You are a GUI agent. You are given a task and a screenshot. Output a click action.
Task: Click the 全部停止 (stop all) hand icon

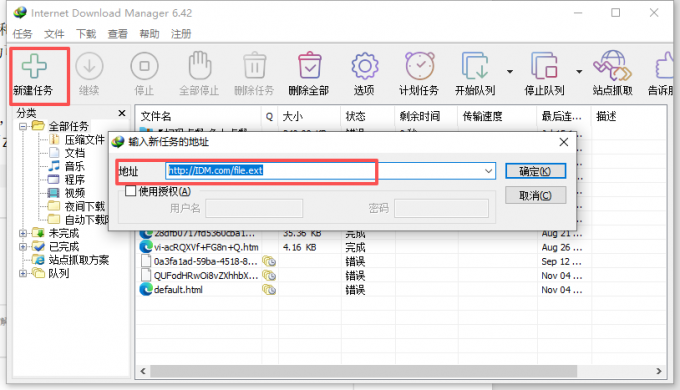tap(199, 66)
